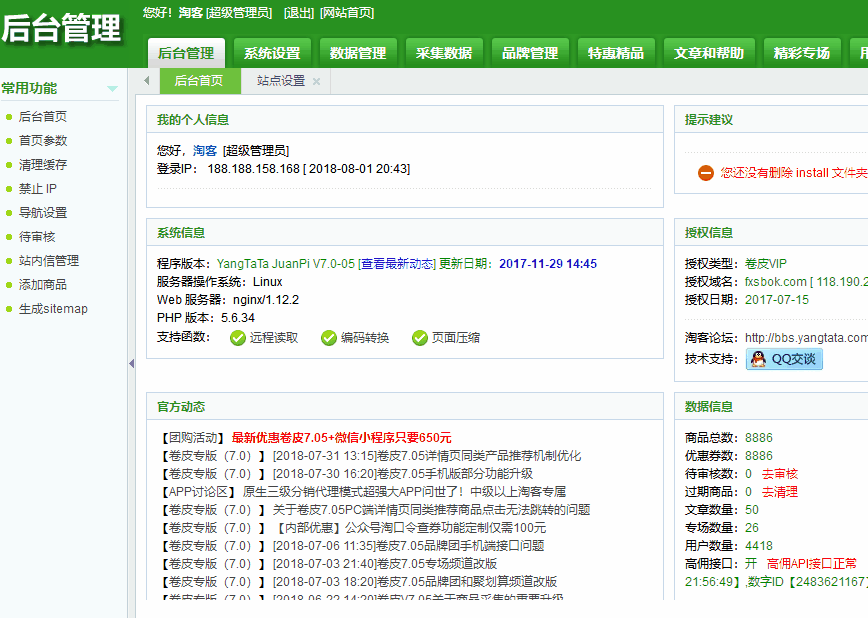Click the 退出 logout link
Screen dimensions: 868x618
[x=298, y=12]
